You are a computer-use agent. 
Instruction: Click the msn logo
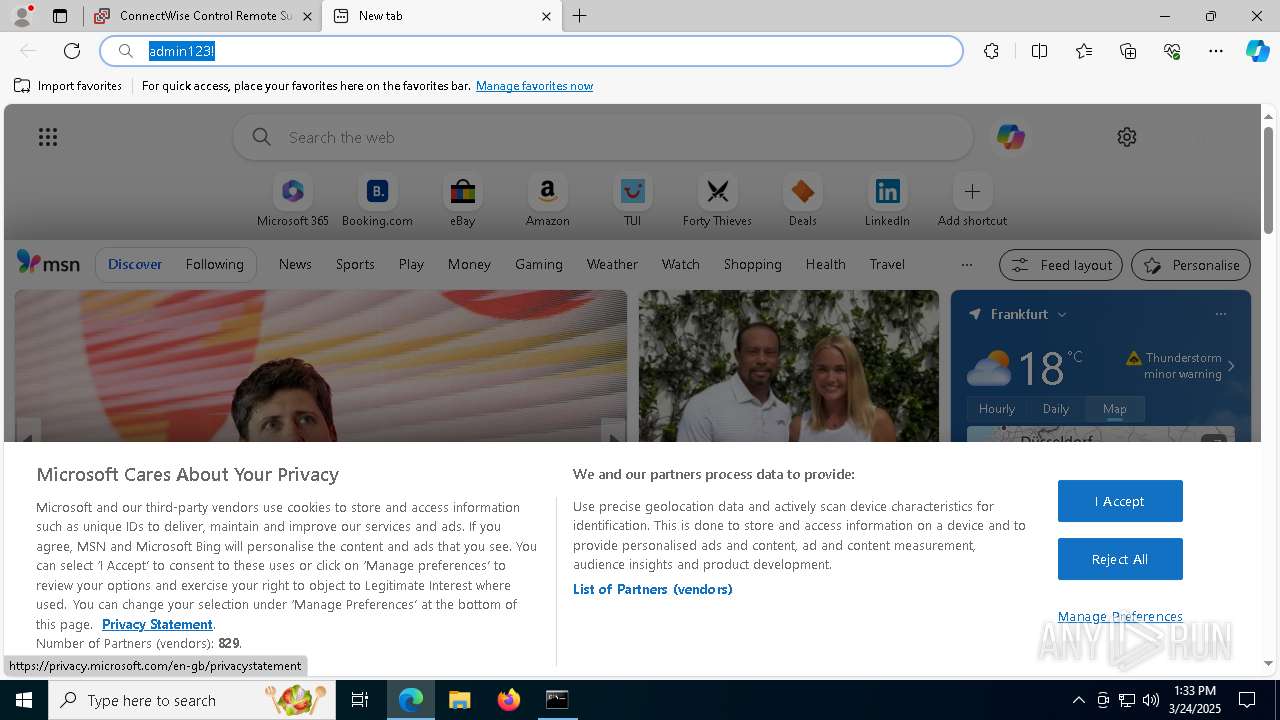coord(48,263)
